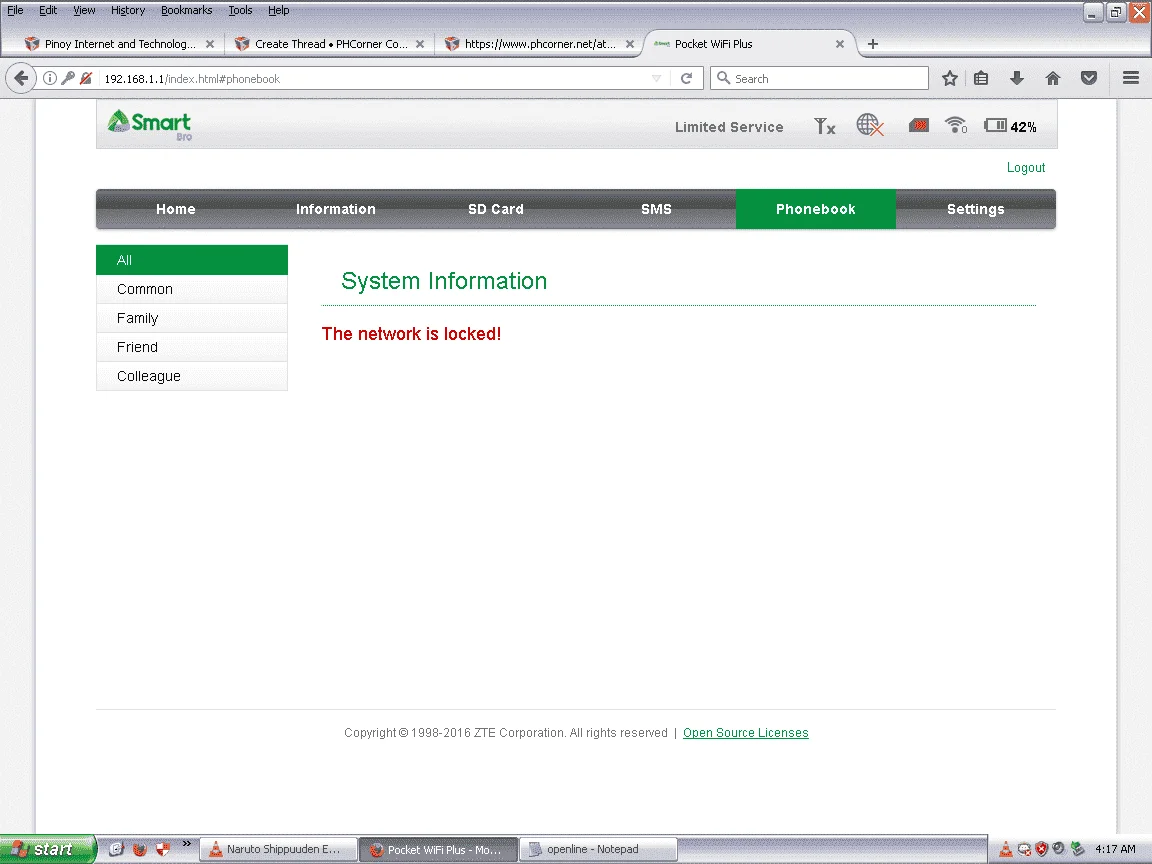Open the SD Card section

coord(496,209)
